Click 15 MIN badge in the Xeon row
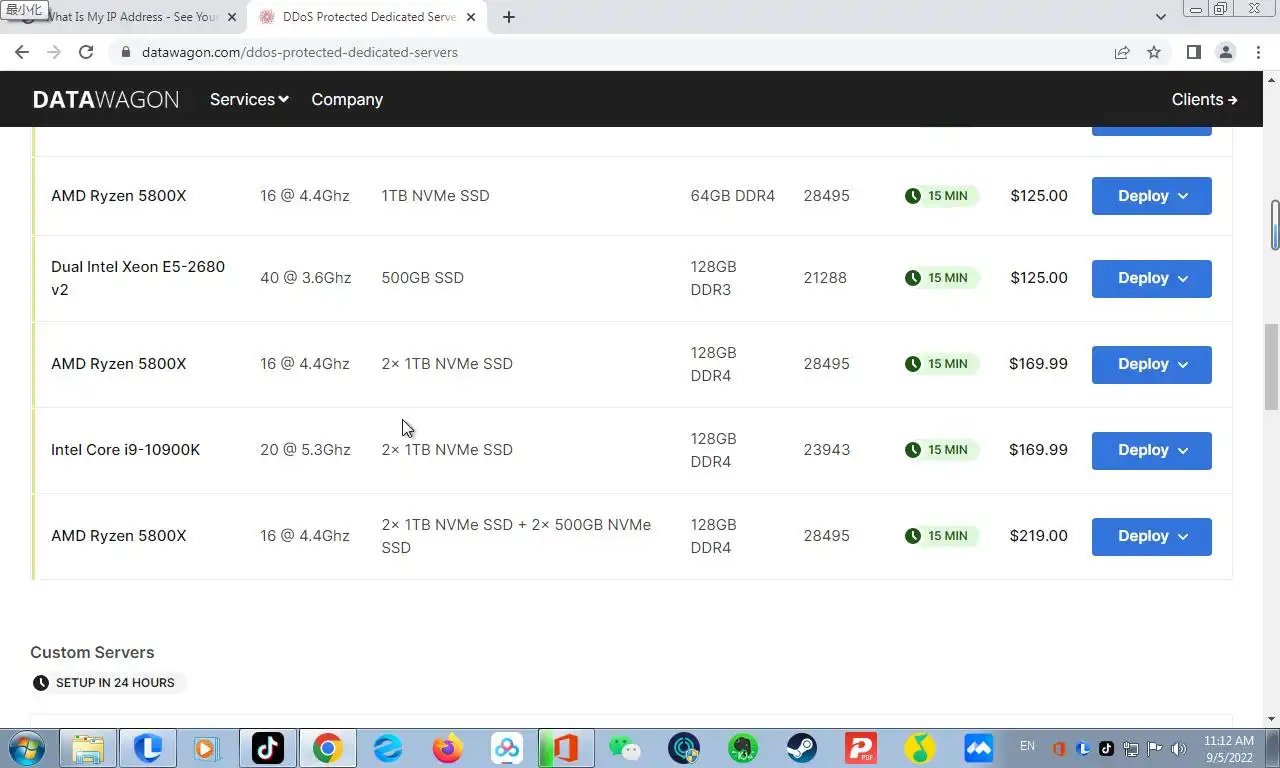This screenshot has height=768, width=1280. [940, 278]
